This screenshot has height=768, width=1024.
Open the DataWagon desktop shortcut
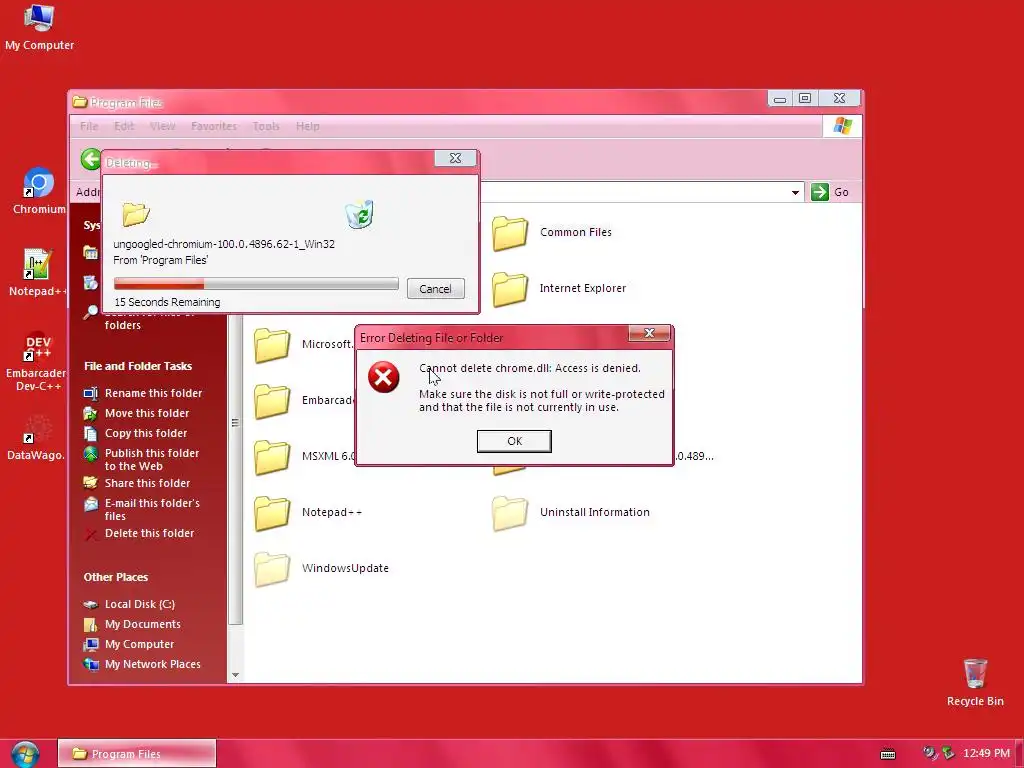pos(36,438)
